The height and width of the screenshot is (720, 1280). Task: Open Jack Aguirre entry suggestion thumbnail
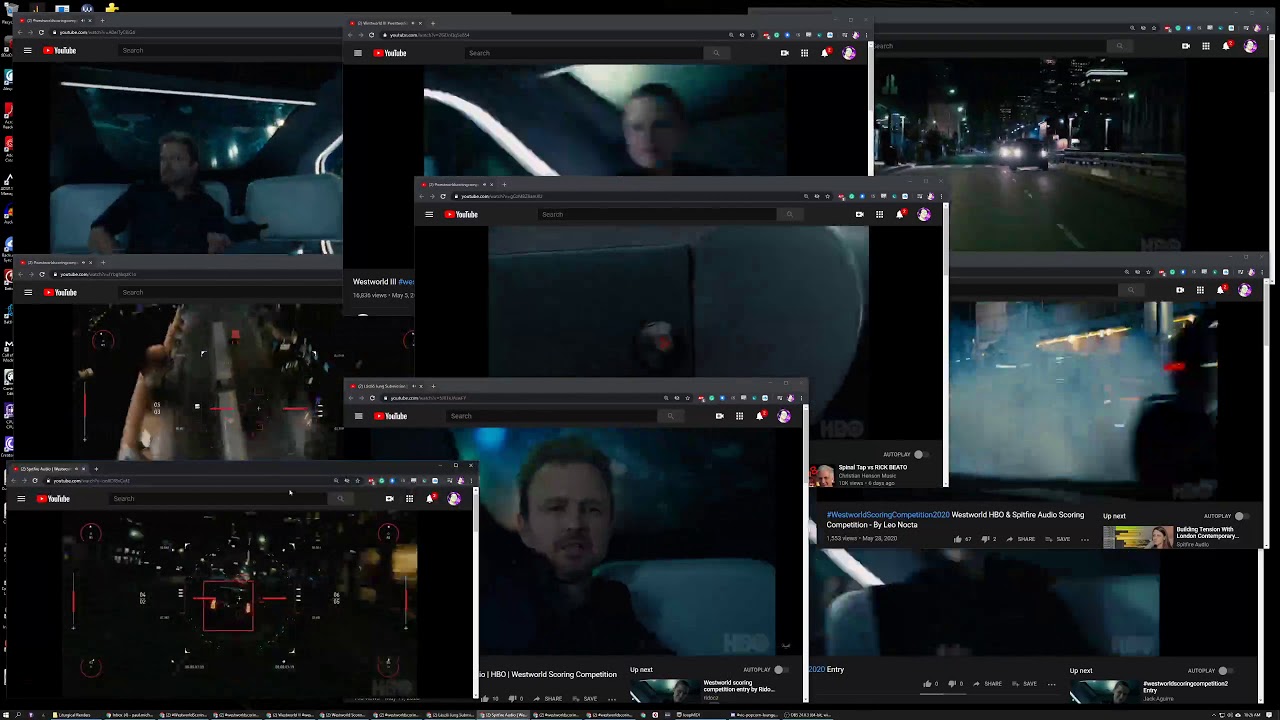(x=1103, y=691)
